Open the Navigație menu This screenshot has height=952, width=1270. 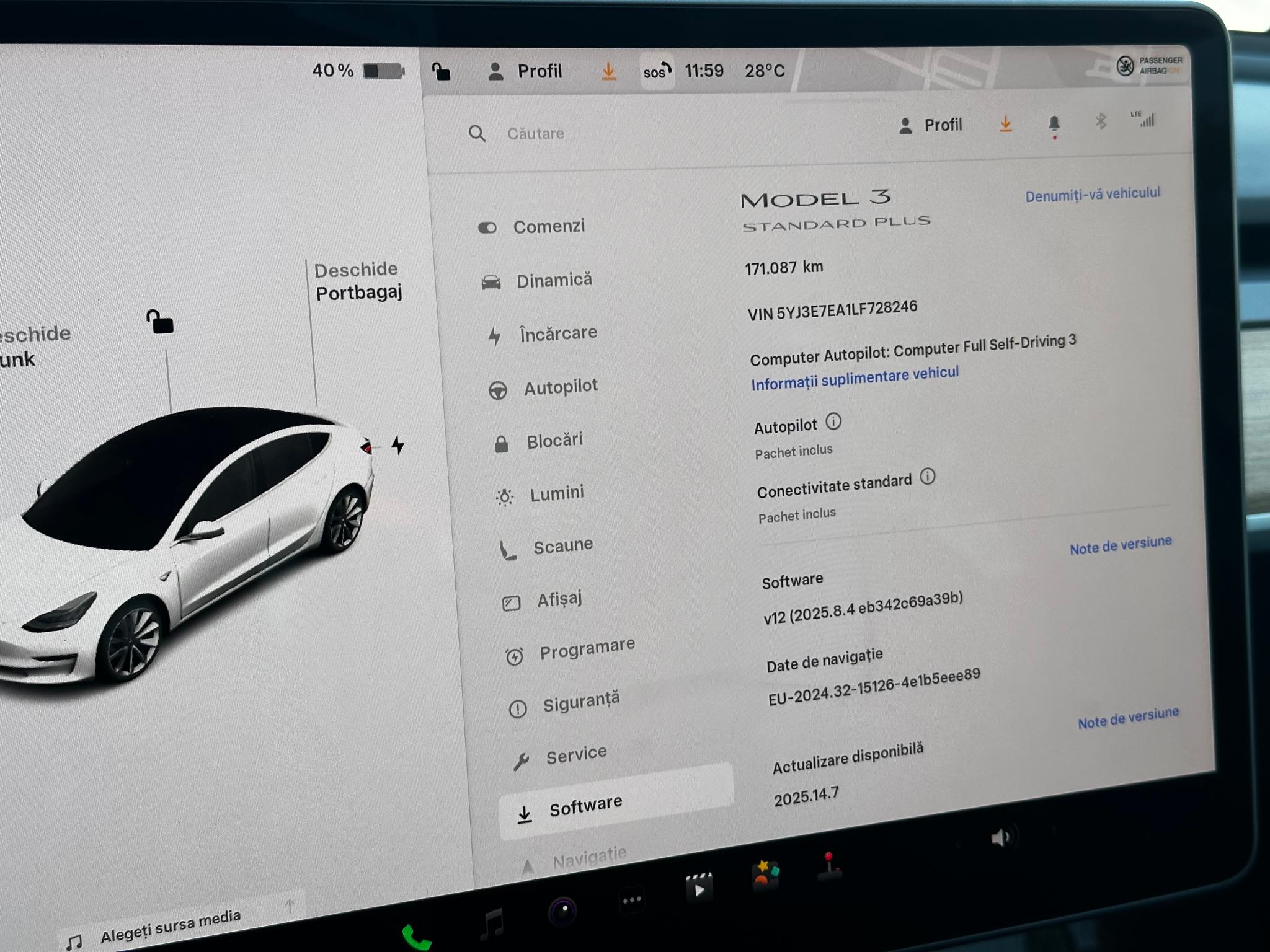(574, 860)
